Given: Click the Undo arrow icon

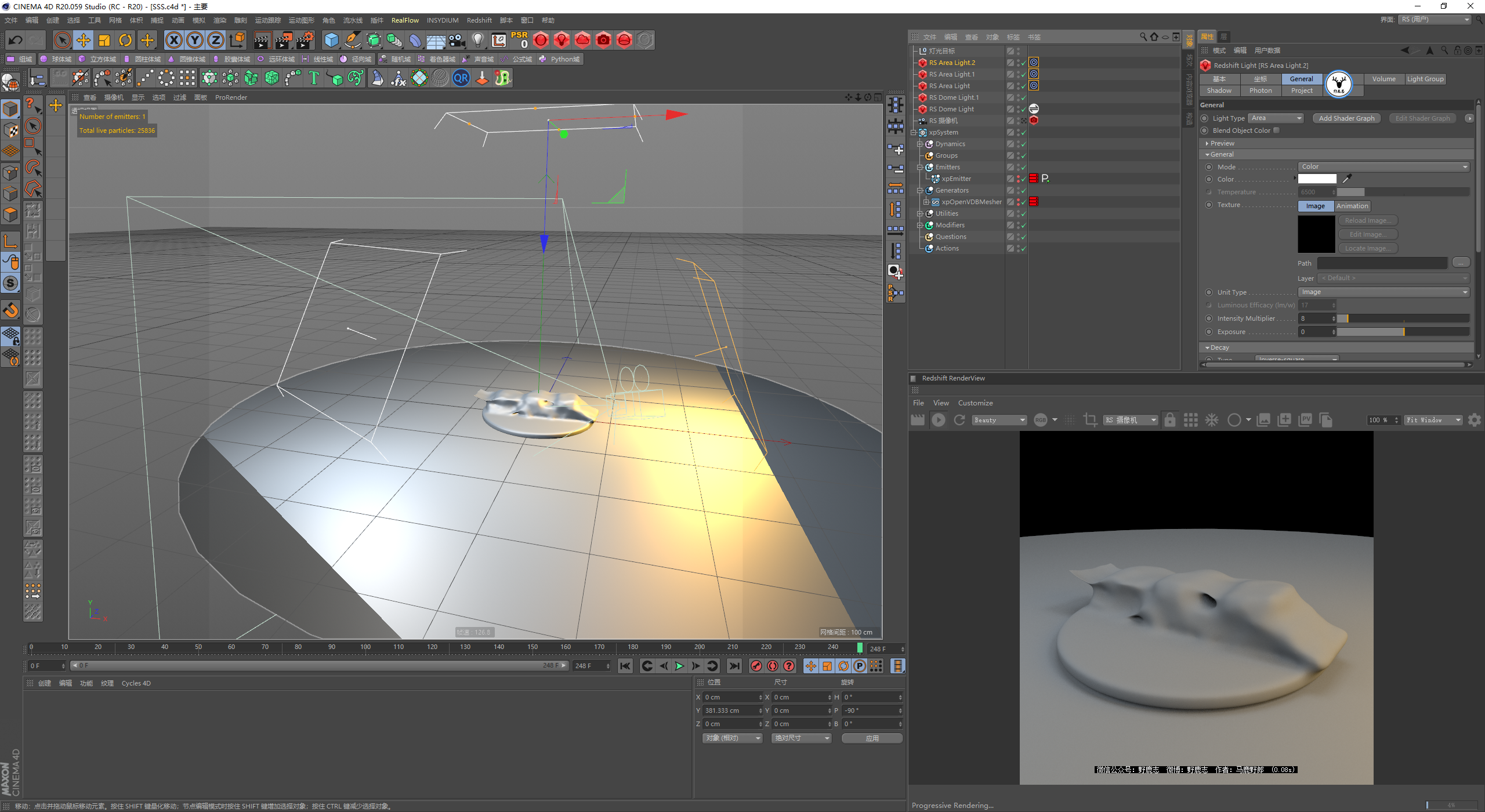Looking at the screenshot, I should [x=15, y=40].
